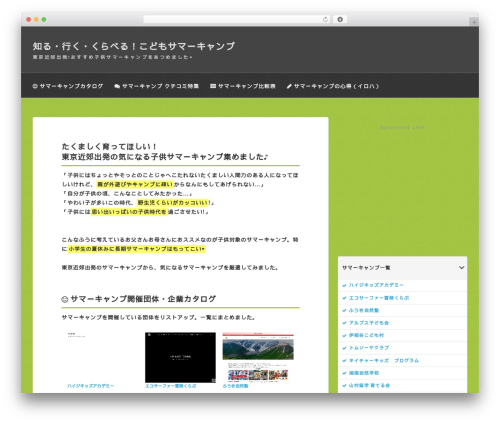Click the macOS red close window dot
Screen dimensions: 500x423
[29, 19]
